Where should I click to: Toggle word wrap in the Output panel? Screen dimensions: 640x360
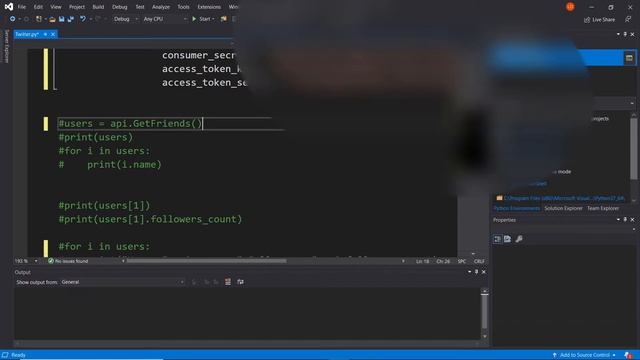pyautogui.click(x=240, y=282)
